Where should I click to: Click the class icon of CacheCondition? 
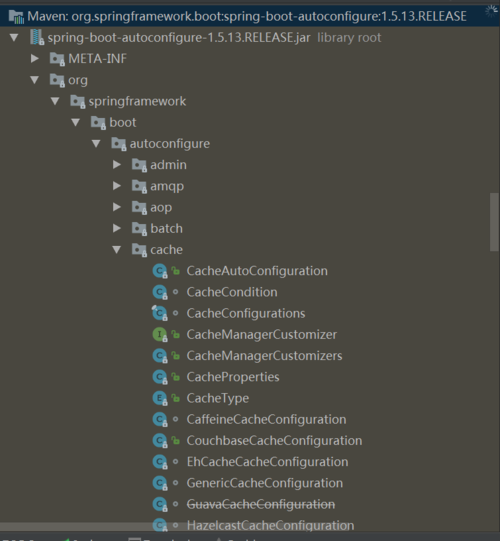pos(160,292)
